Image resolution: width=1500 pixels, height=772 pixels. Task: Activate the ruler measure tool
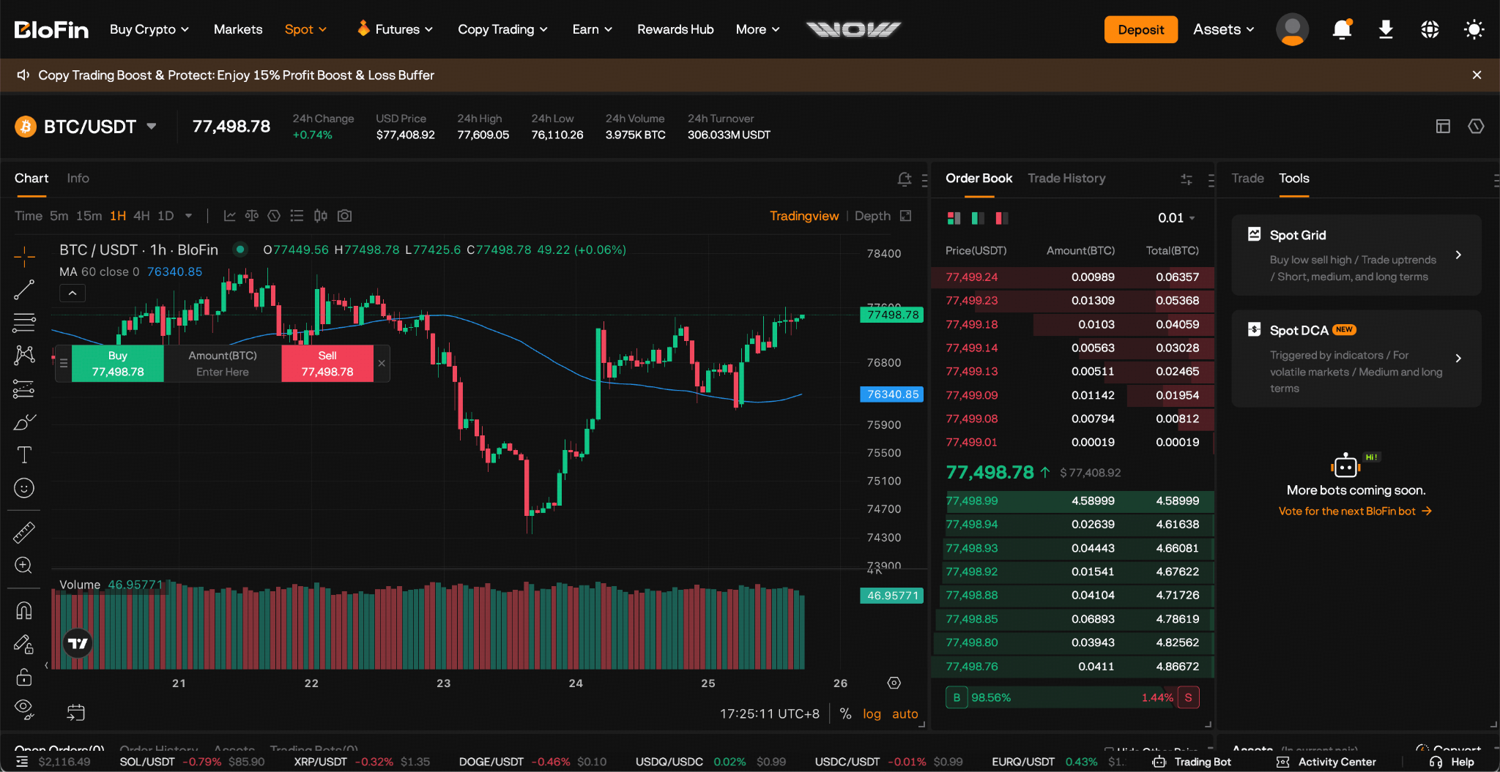(24, 532)
